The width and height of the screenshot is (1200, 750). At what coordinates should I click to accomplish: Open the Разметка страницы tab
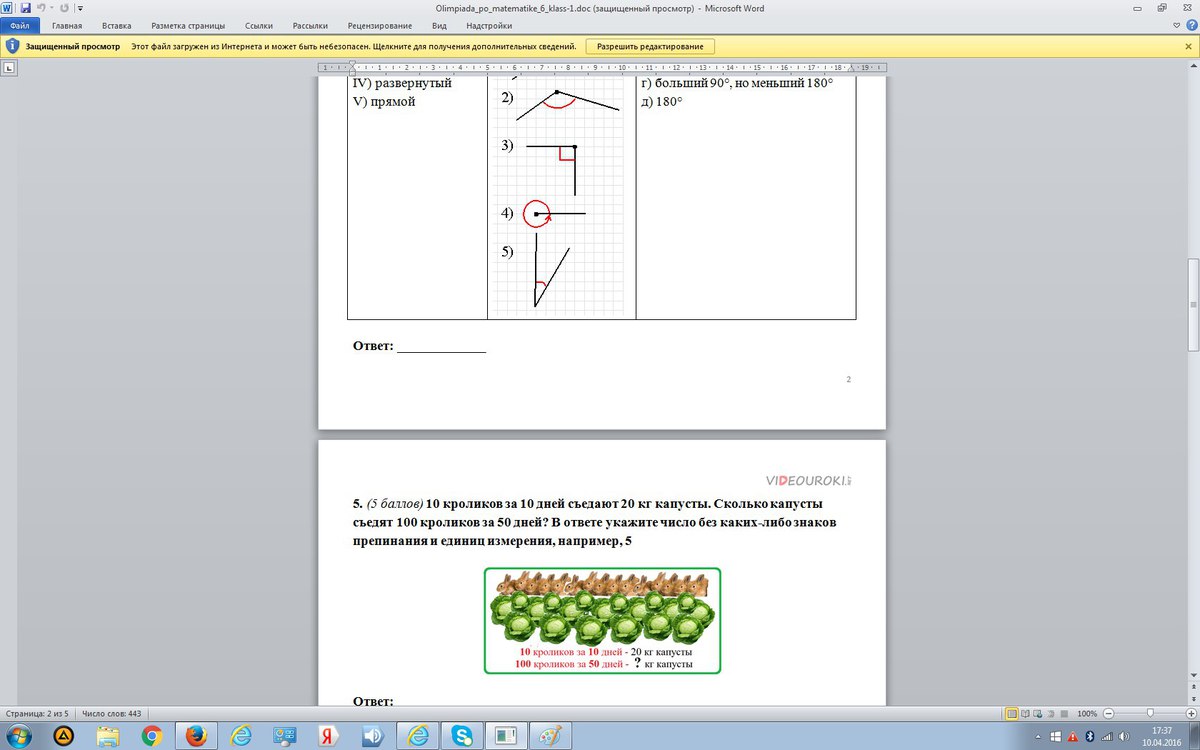click(188, 25)
